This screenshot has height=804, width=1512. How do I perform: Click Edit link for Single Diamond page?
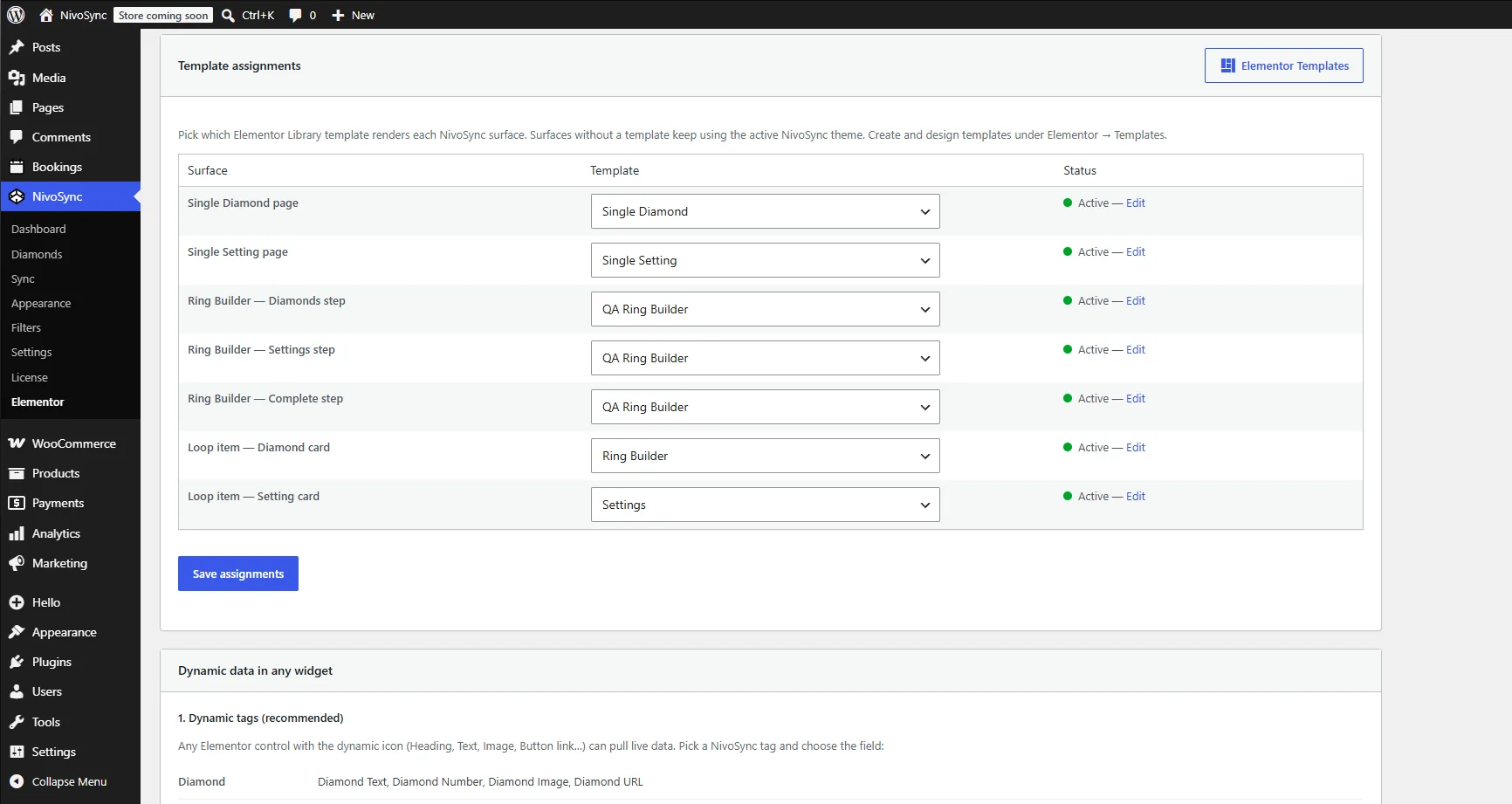click(x=1135, y=203)
